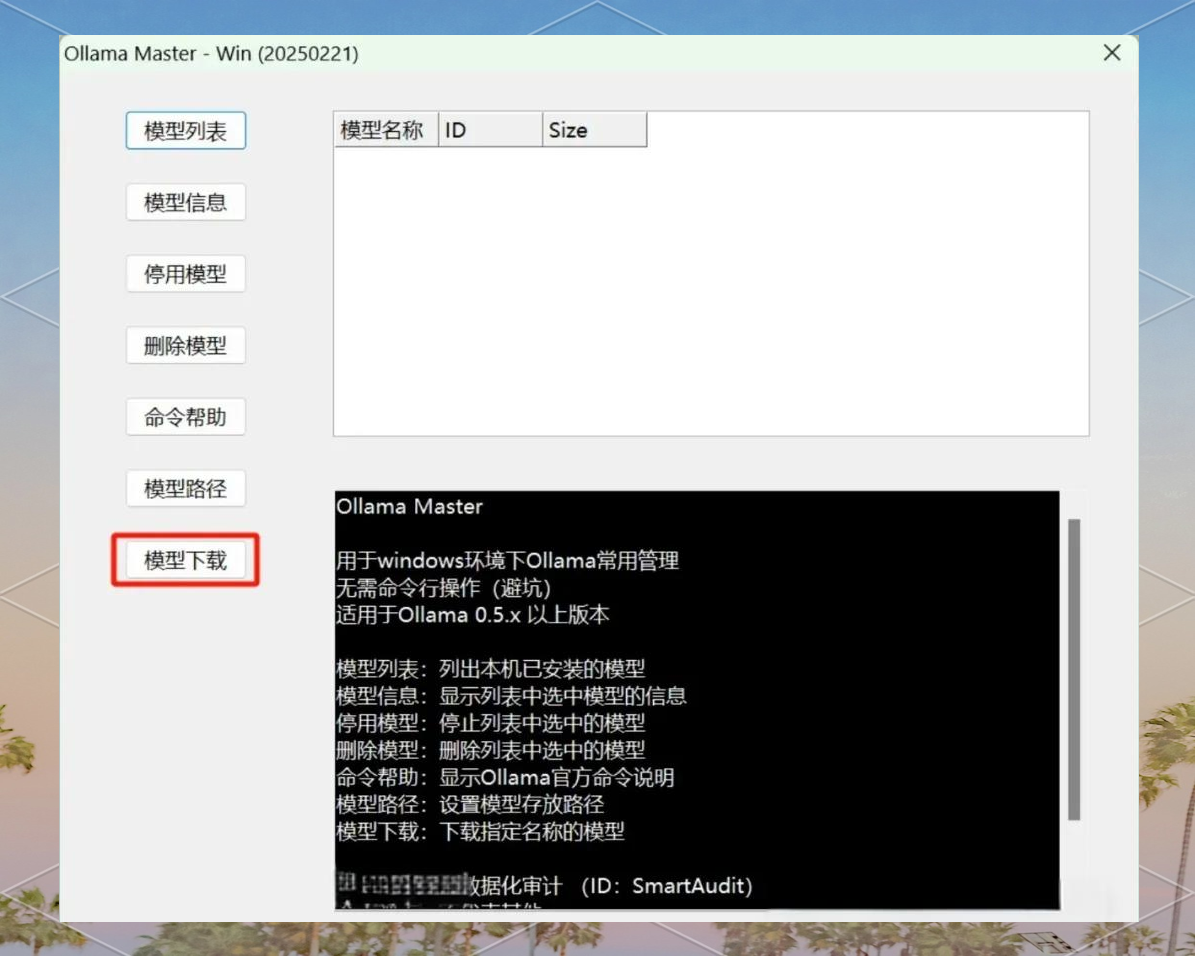This screenshot has height=956, width=1195.
Task: Click the line '模型下载：下载指定名称的模型'
Action: point(480,831)
